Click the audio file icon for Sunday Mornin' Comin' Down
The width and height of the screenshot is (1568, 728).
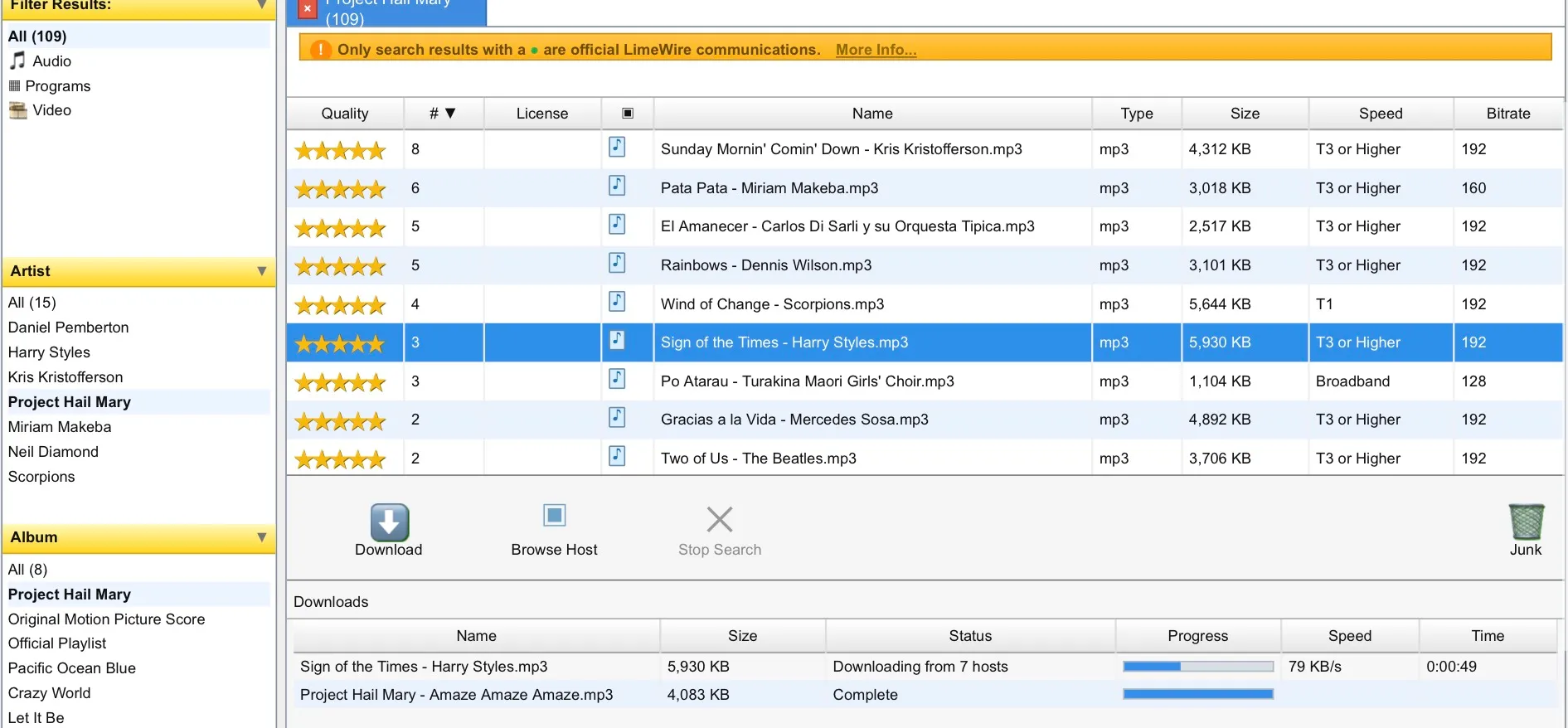(x=617, y=147)
